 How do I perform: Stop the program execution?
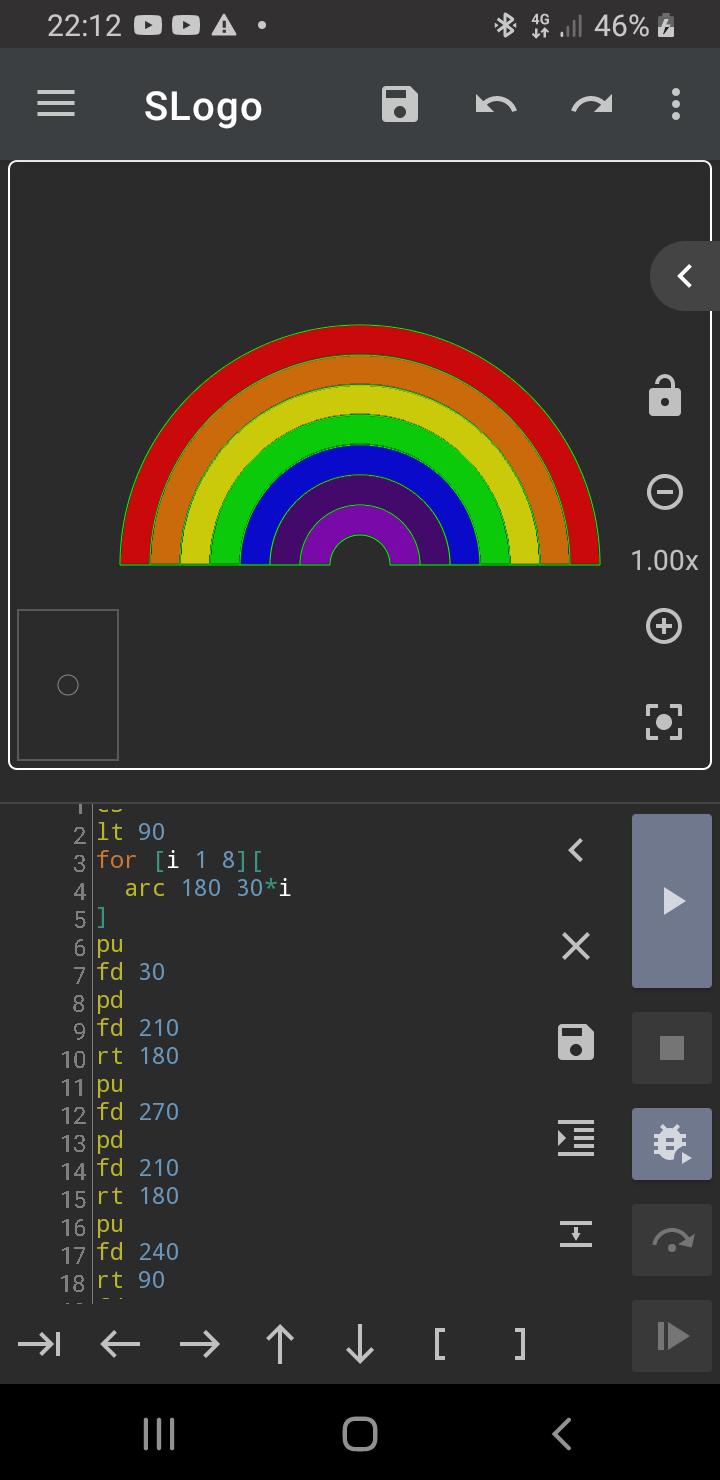tap(672, 1047)
